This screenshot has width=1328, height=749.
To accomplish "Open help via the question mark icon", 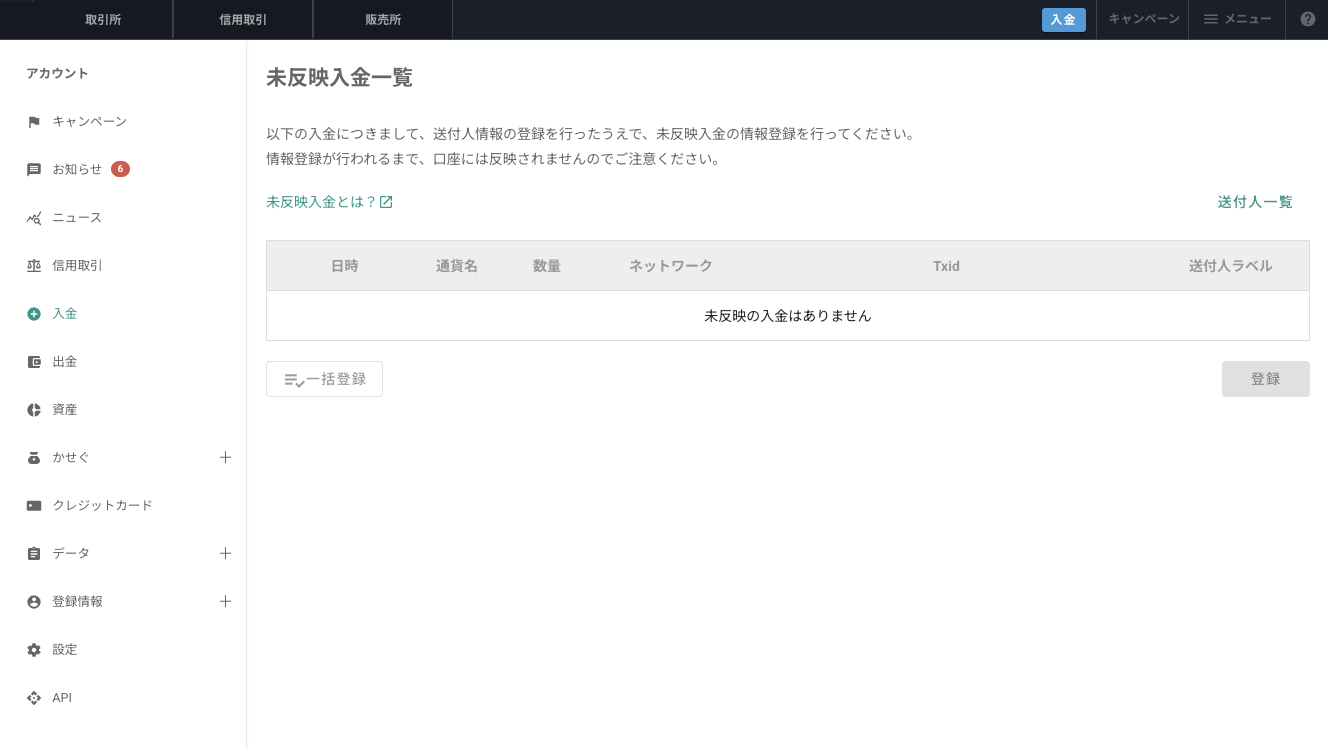I will coord(1307,19).
